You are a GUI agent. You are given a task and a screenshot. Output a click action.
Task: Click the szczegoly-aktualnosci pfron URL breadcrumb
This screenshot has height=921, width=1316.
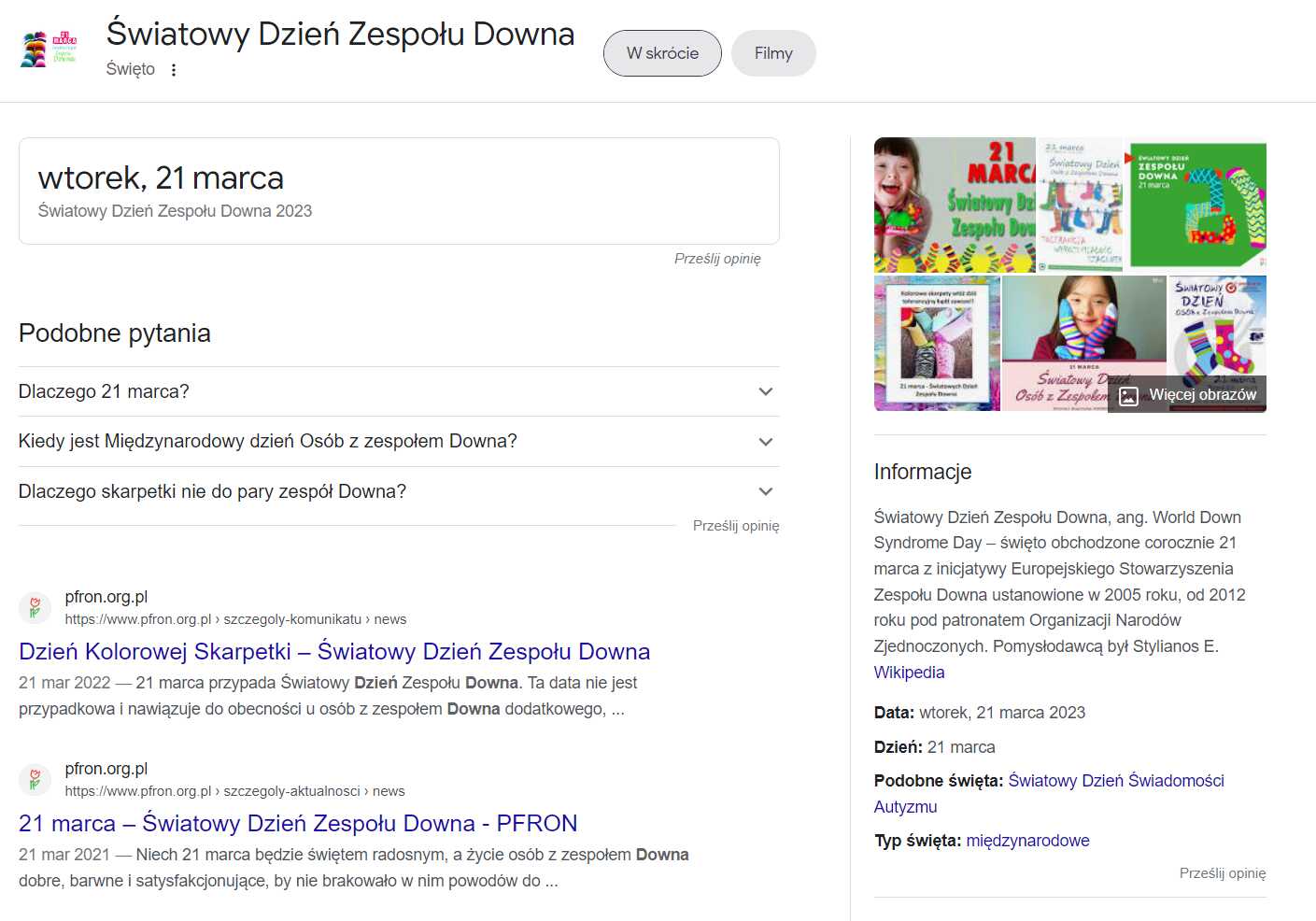[234, 791]
